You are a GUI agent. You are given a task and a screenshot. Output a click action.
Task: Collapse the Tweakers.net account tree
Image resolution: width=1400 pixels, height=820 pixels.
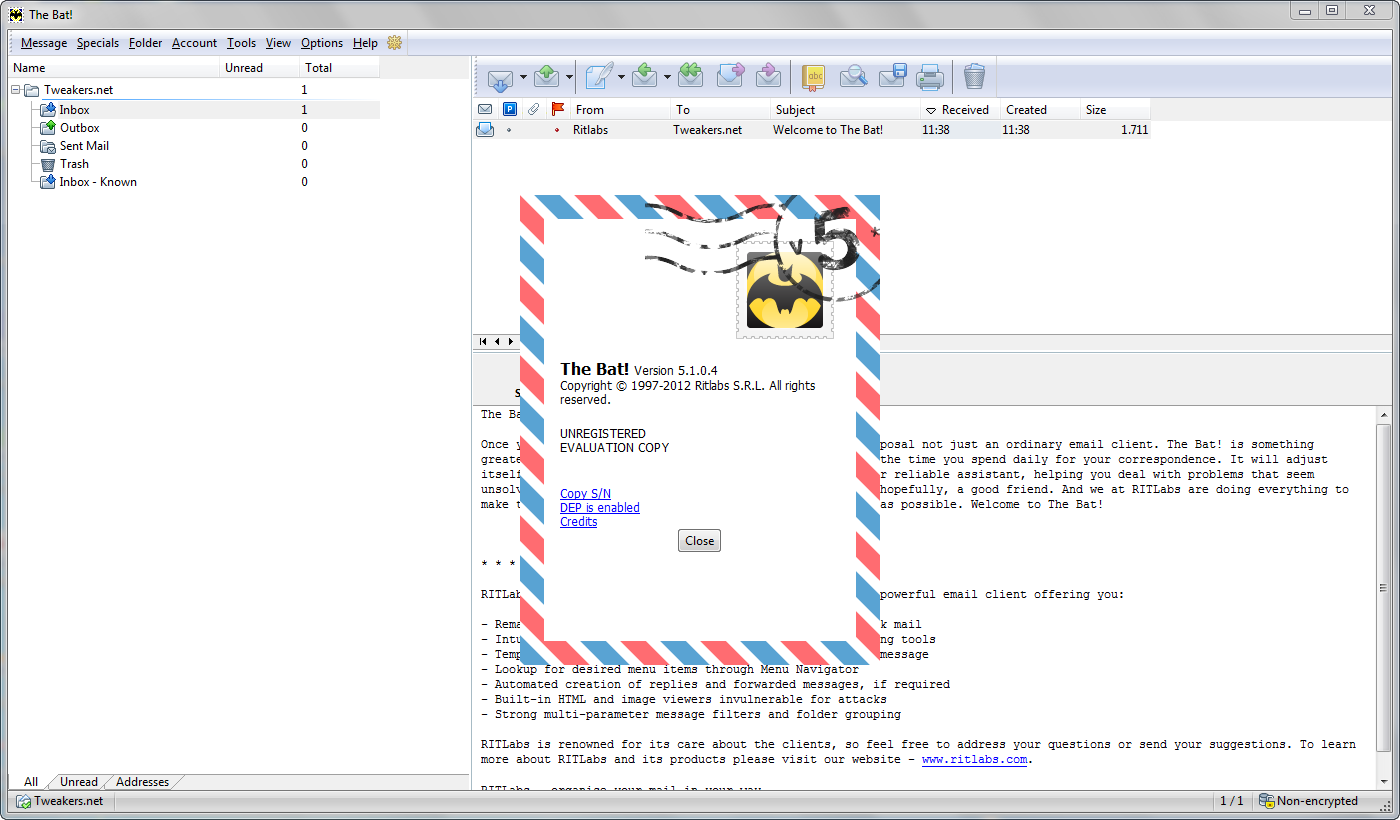pyautogui.click(x=16, y=90)
